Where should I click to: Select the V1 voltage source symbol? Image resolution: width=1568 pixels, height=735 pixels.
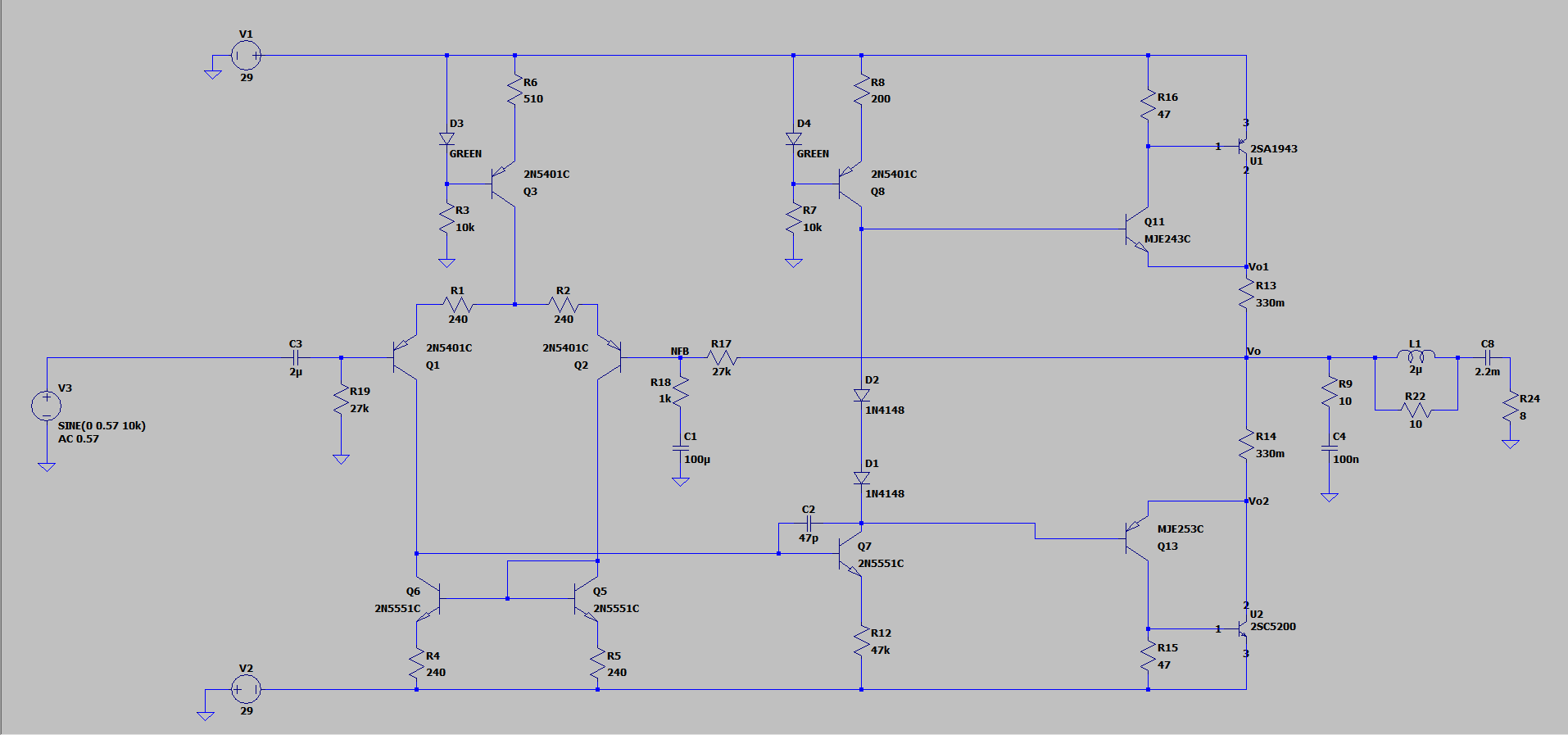pos(246,56)
